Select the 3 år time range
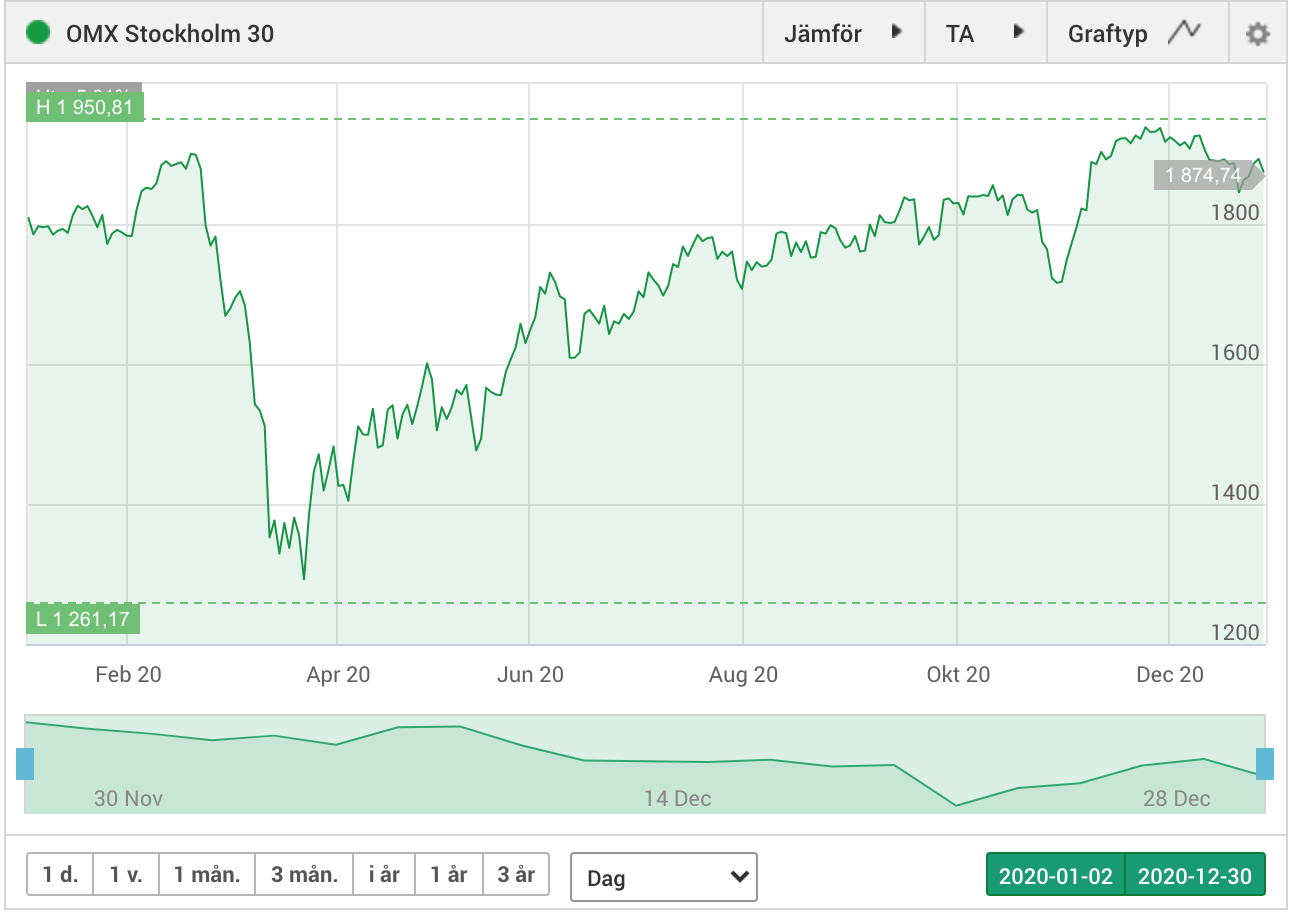The width and height of the screenshot is (1294, 914). (516, 875)
